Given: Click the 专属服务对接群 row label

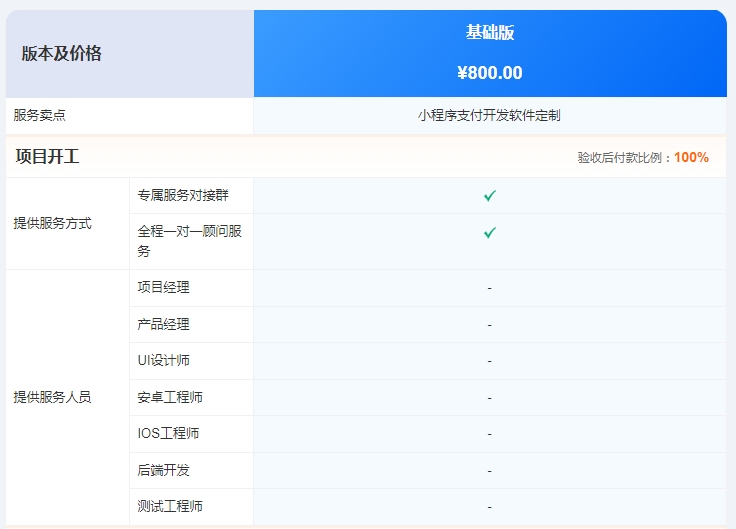Looking at the screenshot, I should 183,195.
